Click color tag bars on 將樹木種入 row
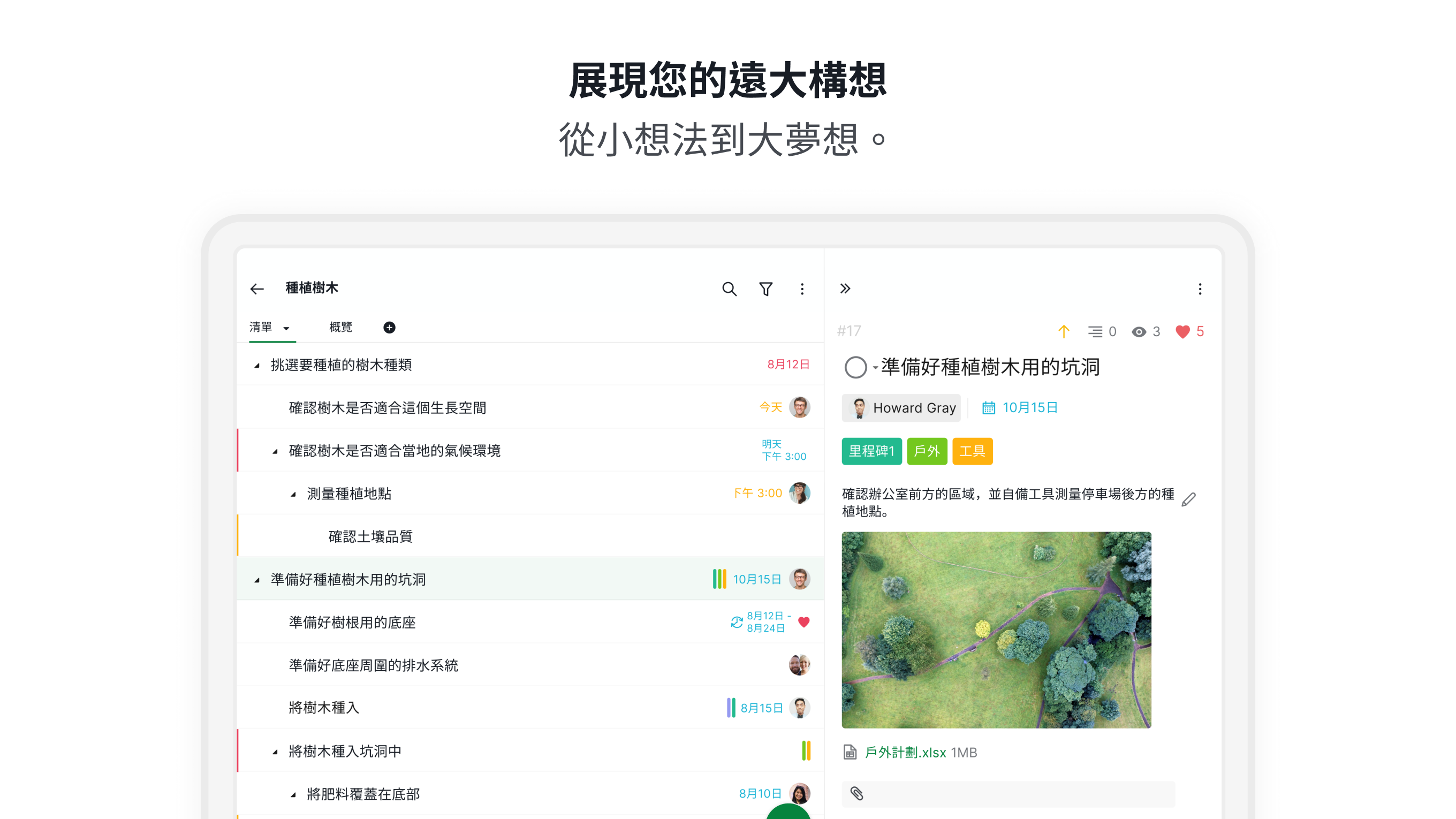Screen dimensions: 1456x819 tap(731, 708)
